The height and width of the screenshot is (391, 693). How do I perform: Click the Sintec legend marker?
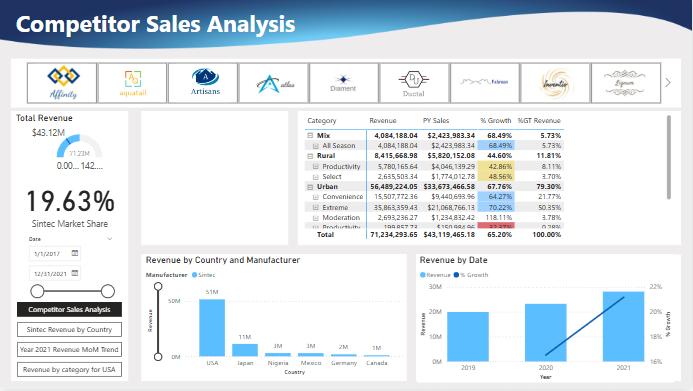pyautogui.click(x=194, y=275)
